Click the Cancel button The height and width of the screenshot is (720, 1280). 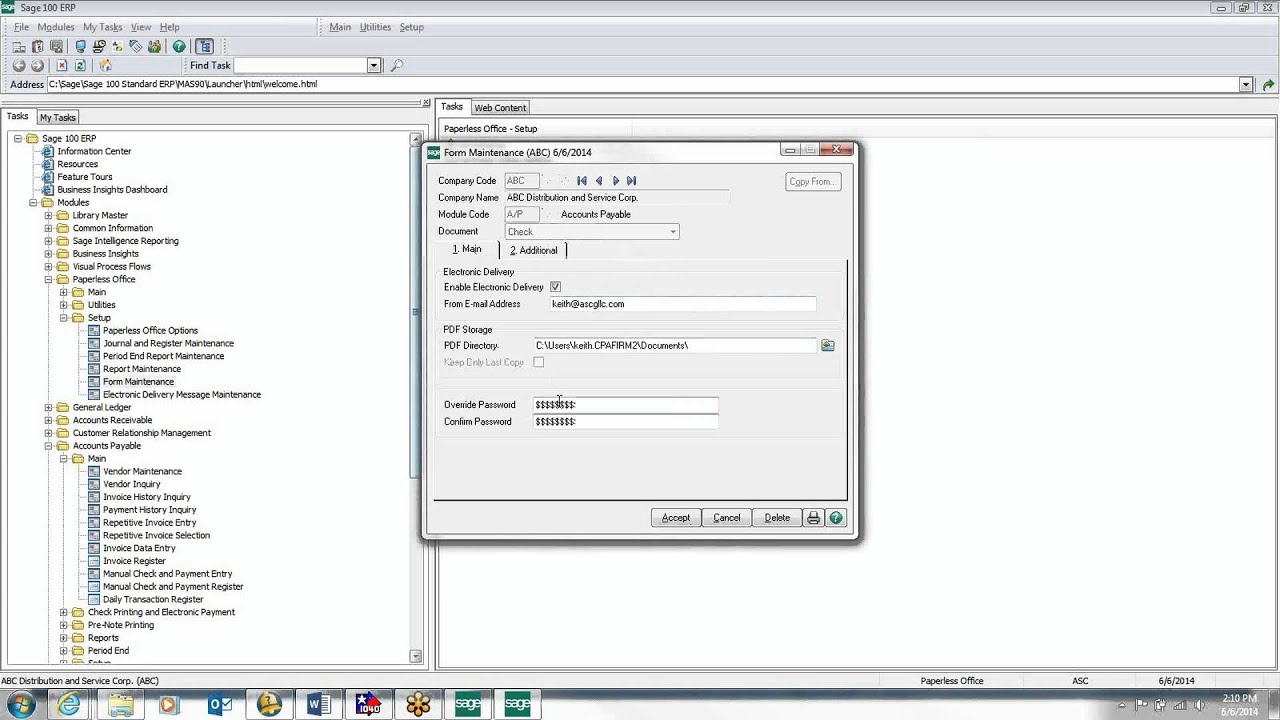pyautogui.click(x=727, y=518)
